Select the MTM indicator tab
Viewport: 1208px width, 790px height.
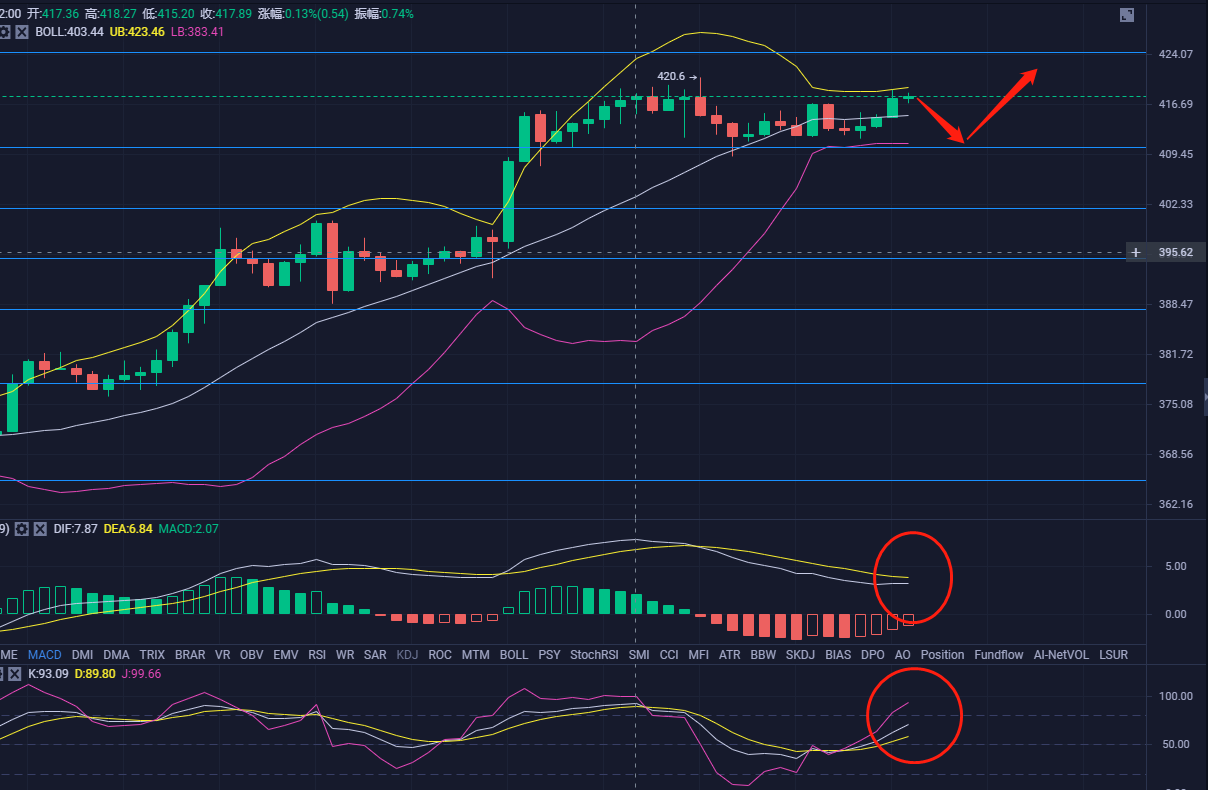[x=475, y=655]
